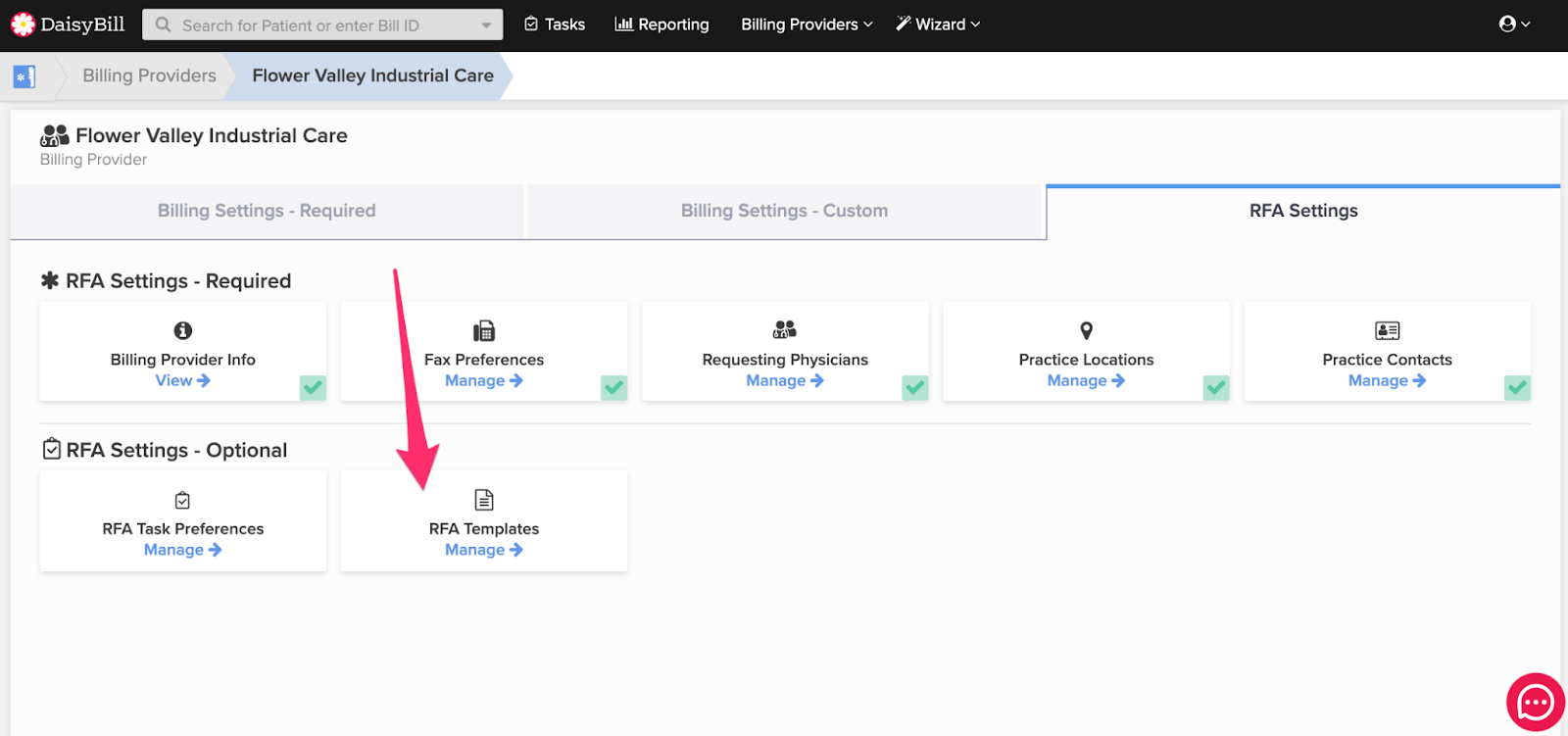The width and height of the screenshot is (1568, 736).
Task: Click the green checkmark on Billing Provider Info
Action: [x=313, y=387]
